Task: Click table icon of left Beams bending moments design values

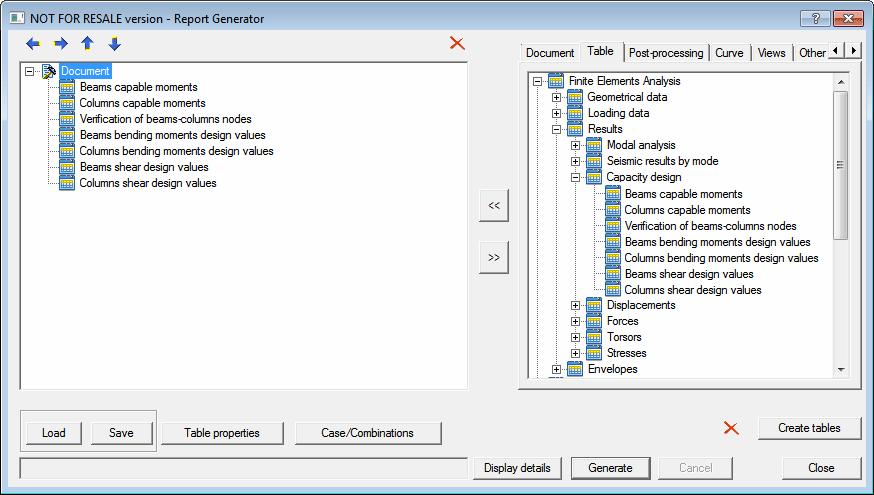Action: 67,135
